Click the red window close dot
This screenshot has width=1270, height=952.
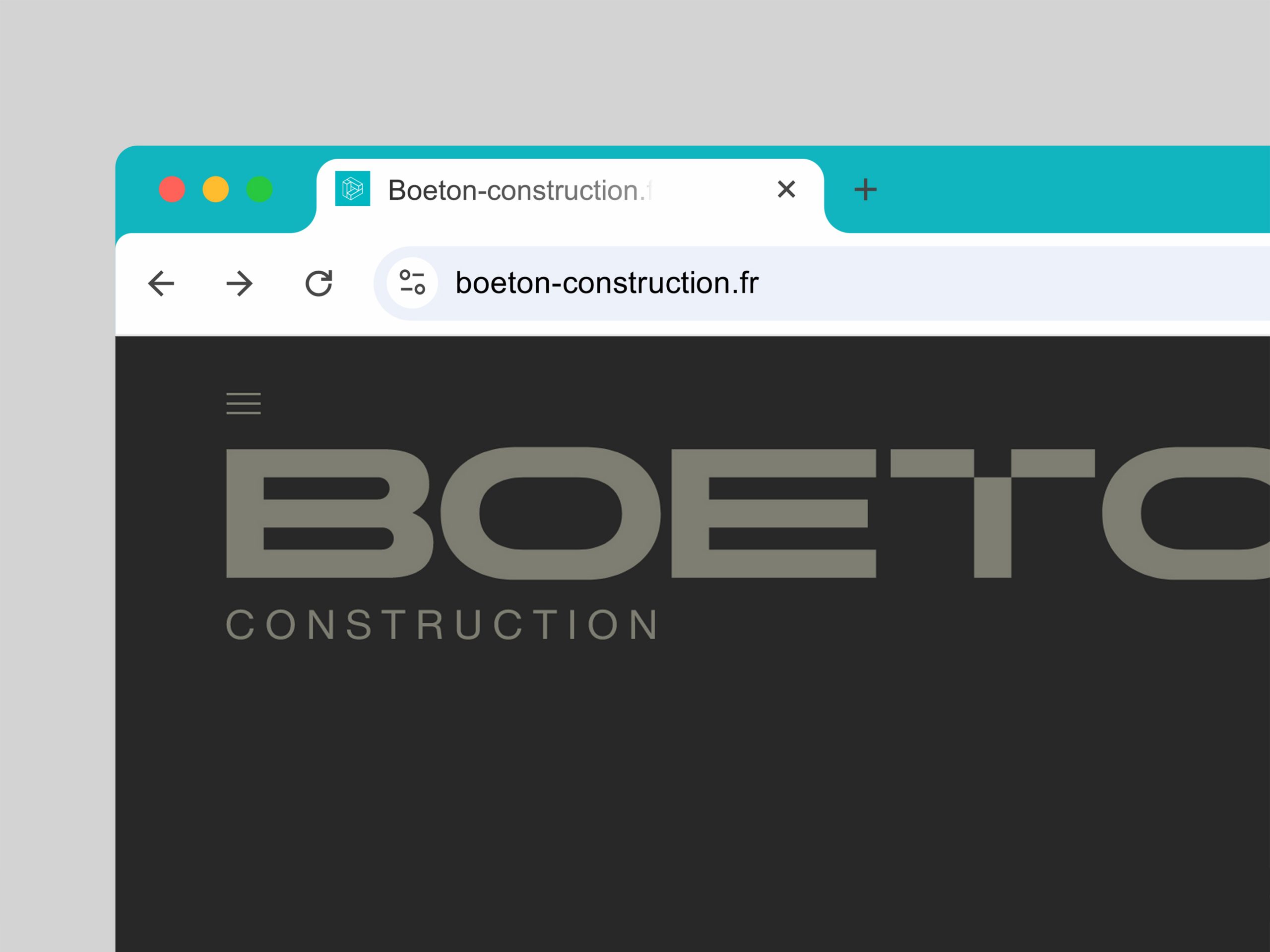pyautogui.click(x=172, y=189)
